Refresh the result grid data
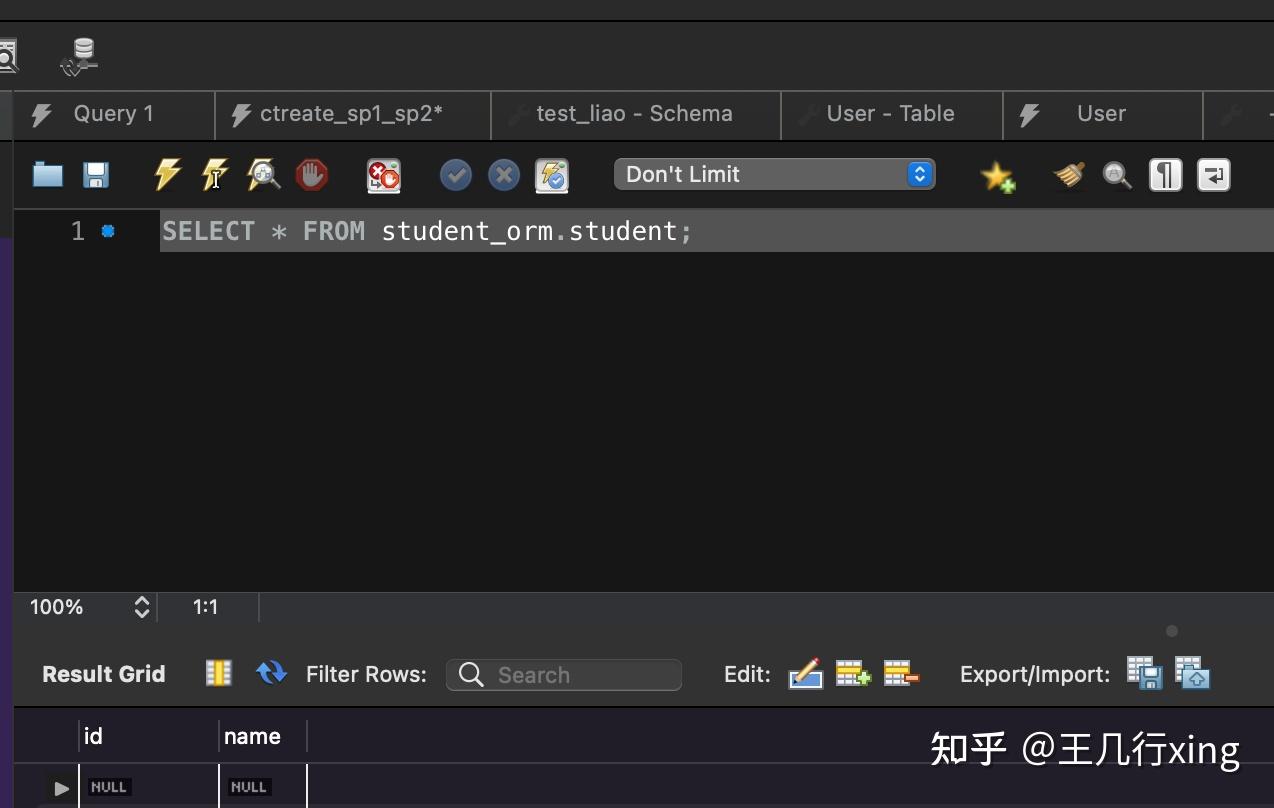Image resolution: width=1274 pixels, height=808 pixels. pyautogui.click(x=271, y=673)
